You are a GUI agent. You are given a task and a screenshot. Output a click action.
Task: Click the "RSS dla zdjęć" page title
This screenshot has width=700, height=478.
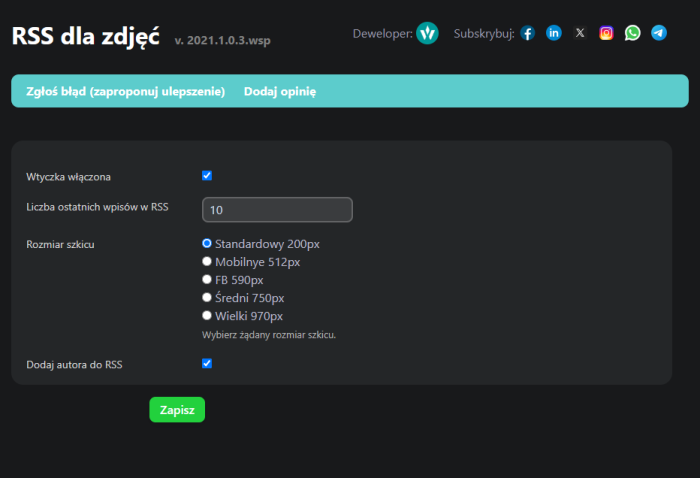pyautogui.click(x=85, y=36)
